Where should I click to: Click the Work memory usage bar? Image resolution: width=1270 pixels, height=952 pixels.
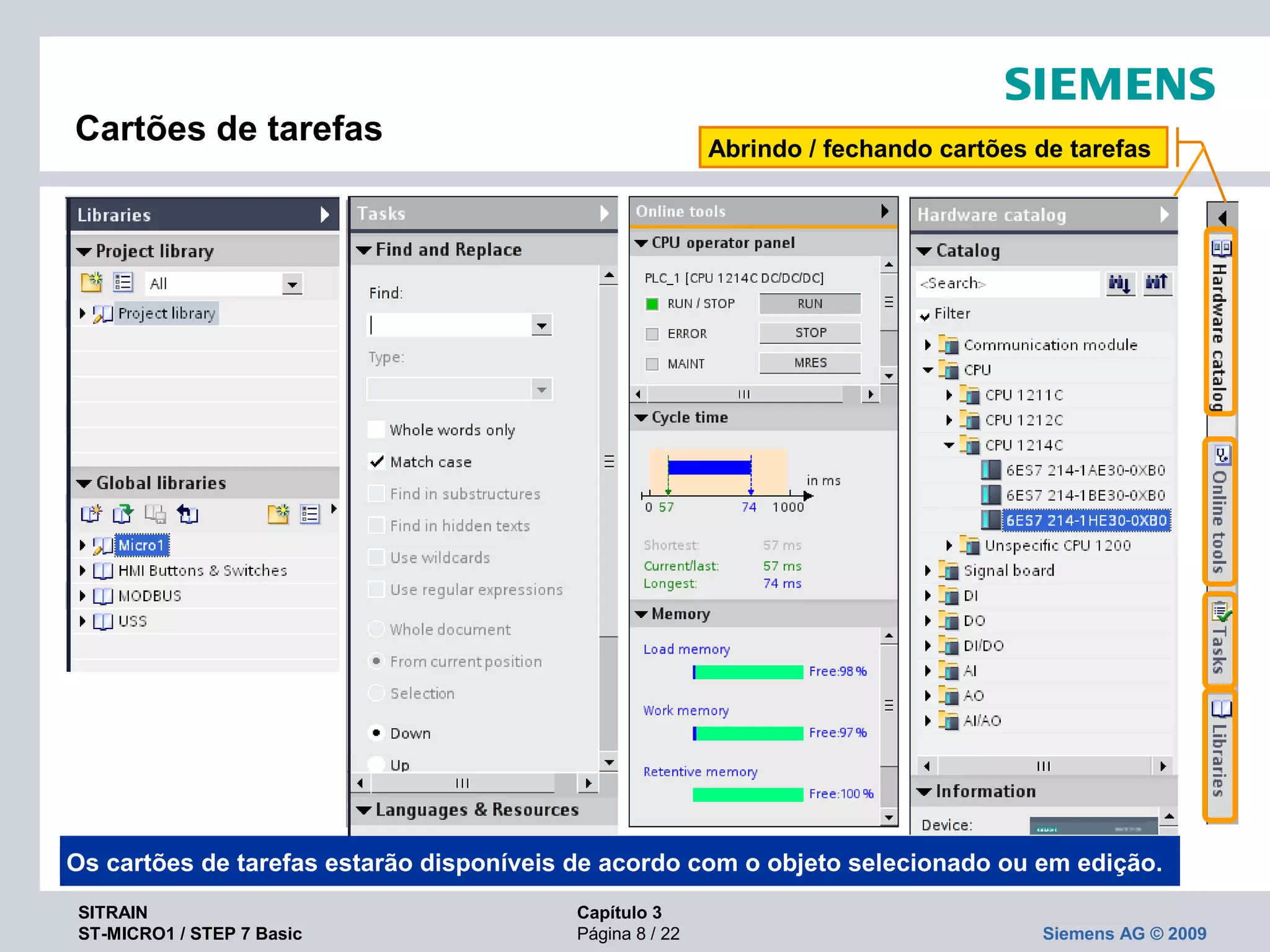pyautogui.click(x=748, y=733)
